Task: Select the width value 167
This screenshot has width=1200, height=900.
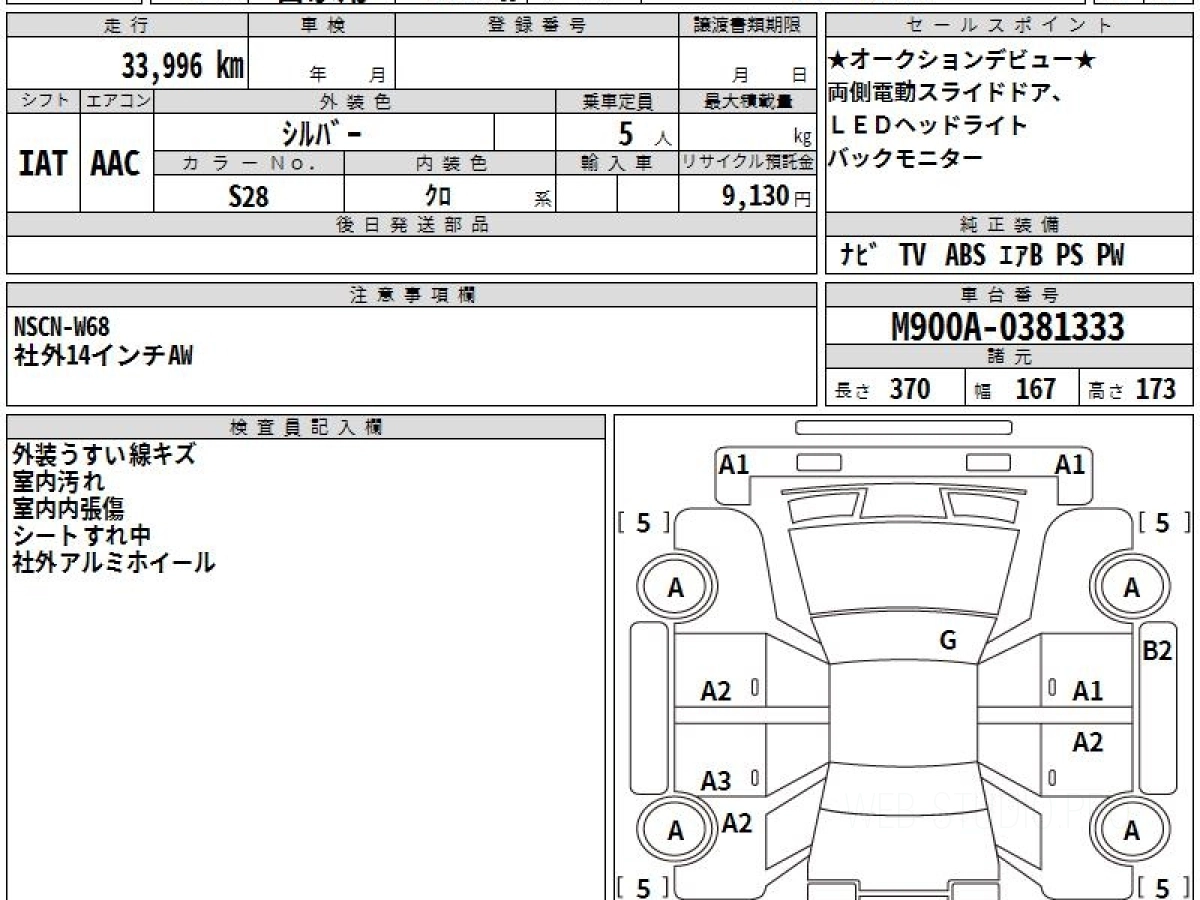Action: pyautogui.click(x=1035, y=389)
